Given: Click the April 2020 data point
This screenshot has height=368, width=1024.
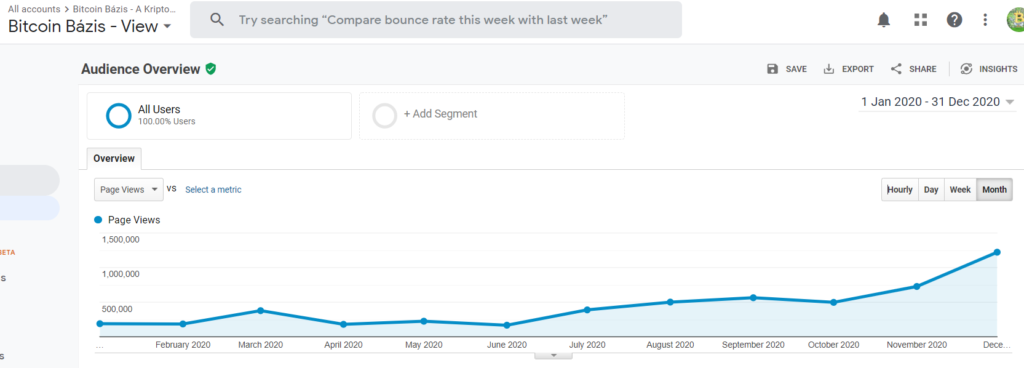Looking at the screenshot, I should click(x=343, y=324).
